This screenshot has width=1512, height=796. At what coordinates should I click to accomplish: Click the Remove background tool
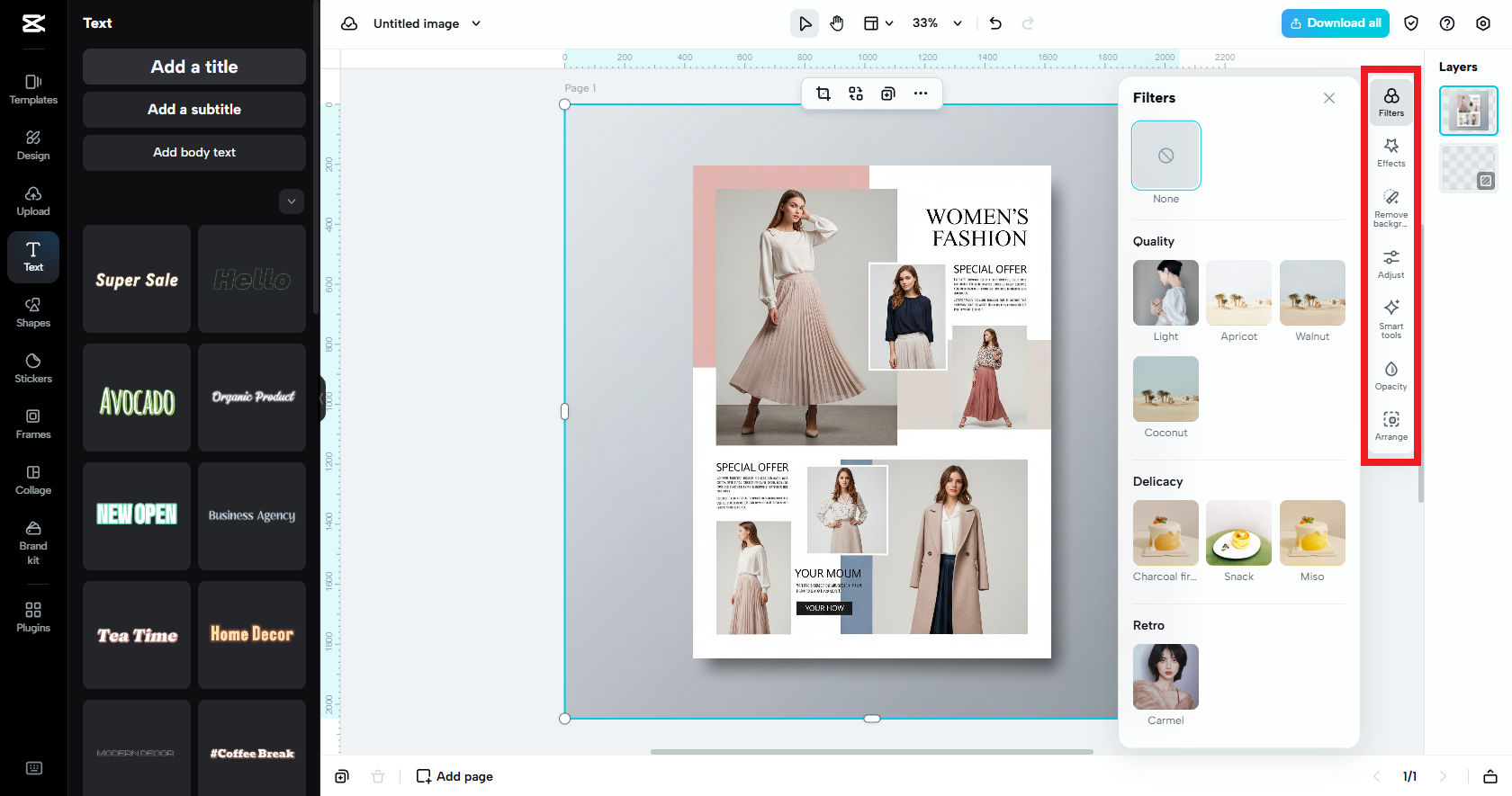(1390, 206)
